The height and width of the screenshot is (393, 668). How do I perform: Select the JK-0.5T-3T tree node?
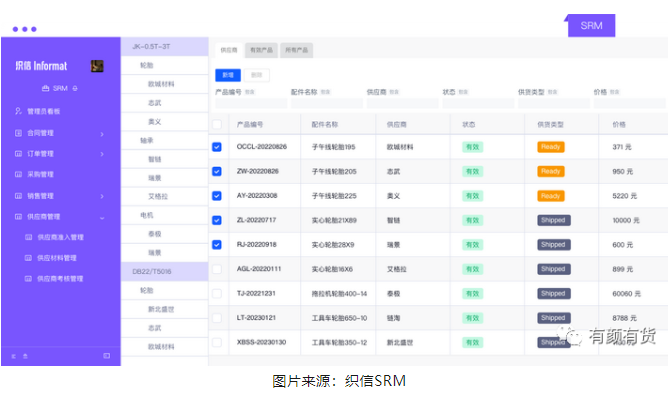click(164, 46)
